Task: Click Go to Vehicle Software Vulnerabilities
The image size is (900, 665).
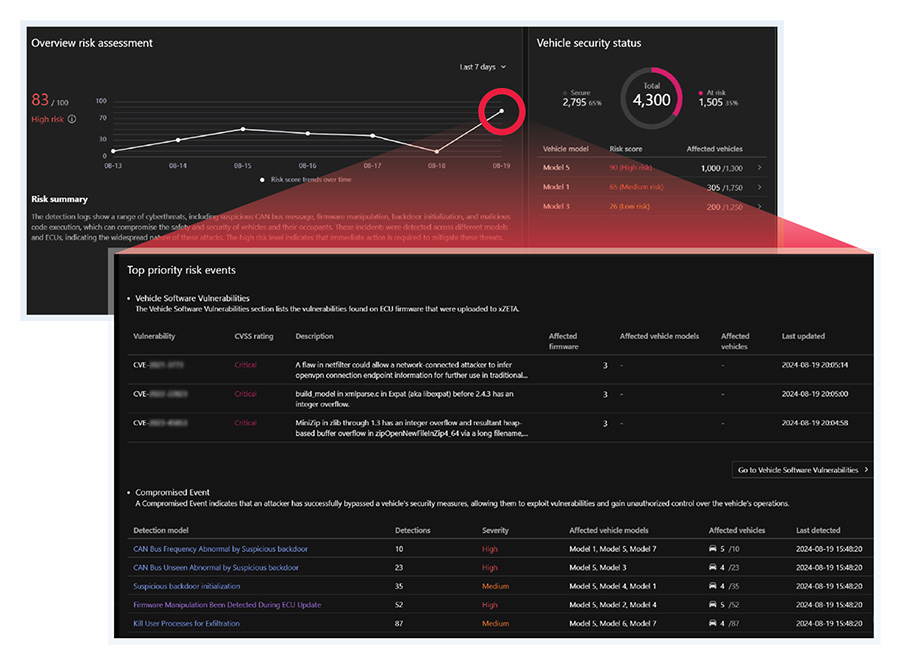Action: 803,470
